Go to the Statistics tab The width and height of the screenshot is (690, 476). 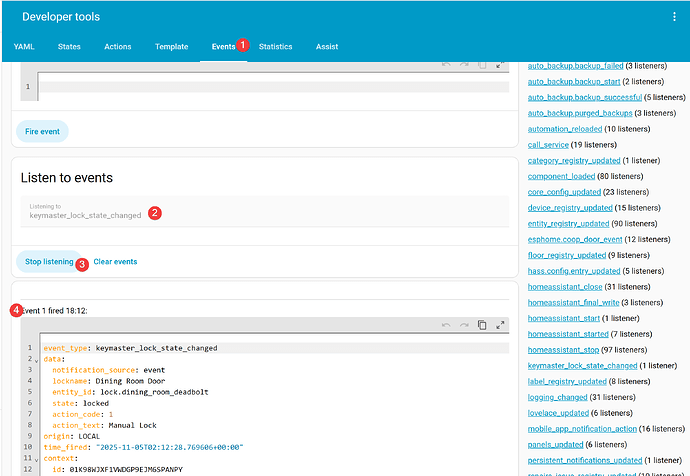[275, 47]
